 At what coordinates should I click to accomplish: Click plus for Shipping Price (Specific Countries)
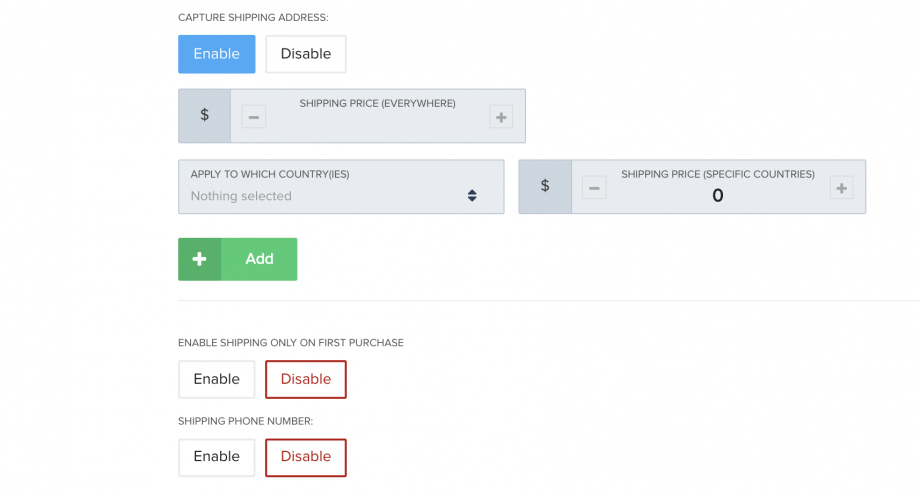click(x=841, y=187)
